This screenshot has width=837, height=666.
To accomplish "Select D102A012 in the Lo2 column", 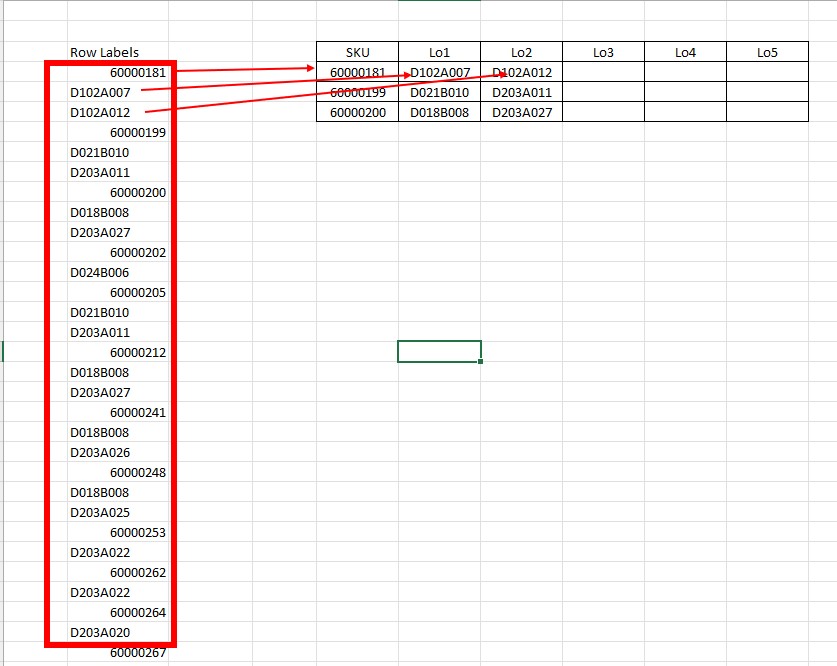I will (x=522, y=72).
